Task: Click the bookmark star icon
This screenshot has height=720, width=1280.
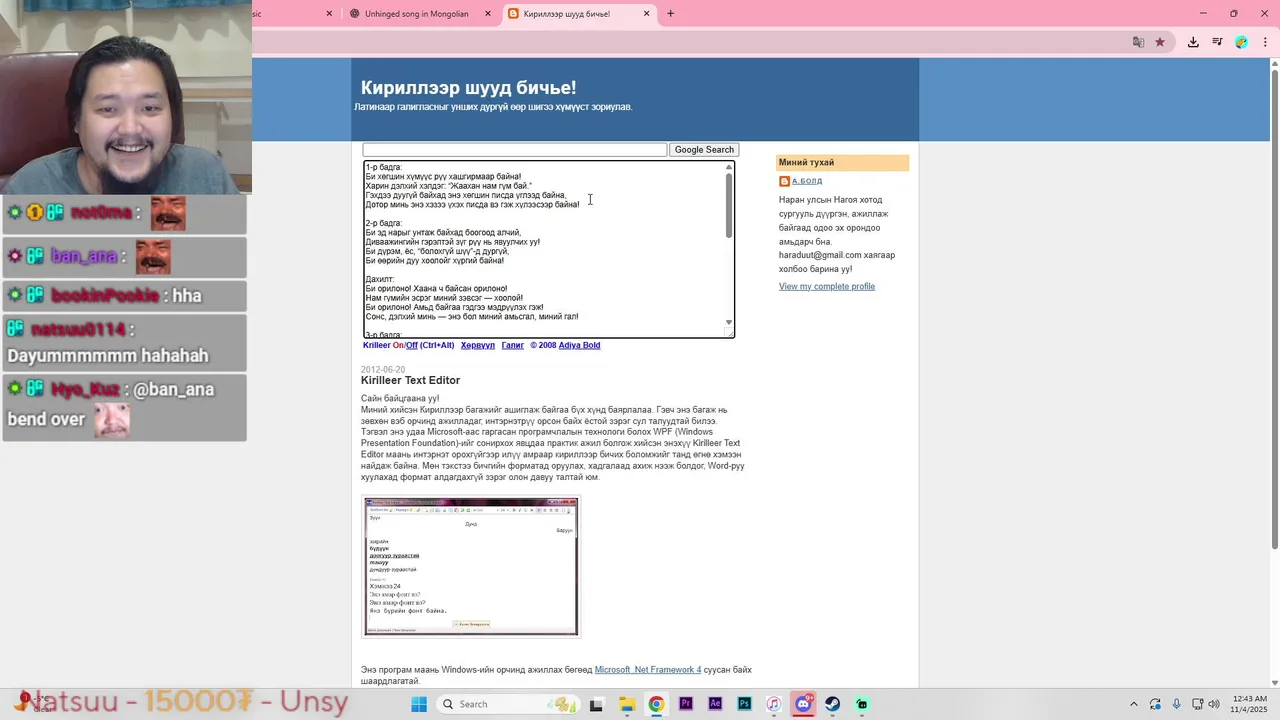Action: click(1160, 42)
